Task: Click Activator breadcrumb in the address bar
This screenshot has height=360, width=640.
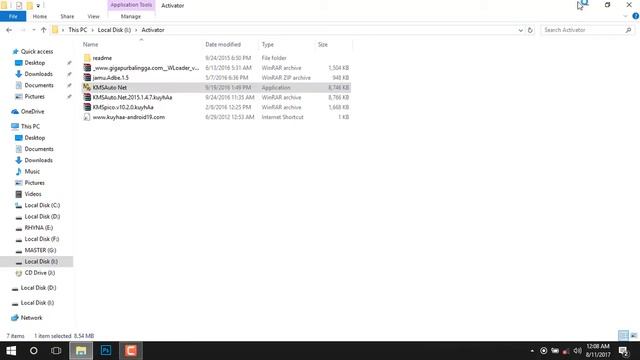Action: click(153, 30)
